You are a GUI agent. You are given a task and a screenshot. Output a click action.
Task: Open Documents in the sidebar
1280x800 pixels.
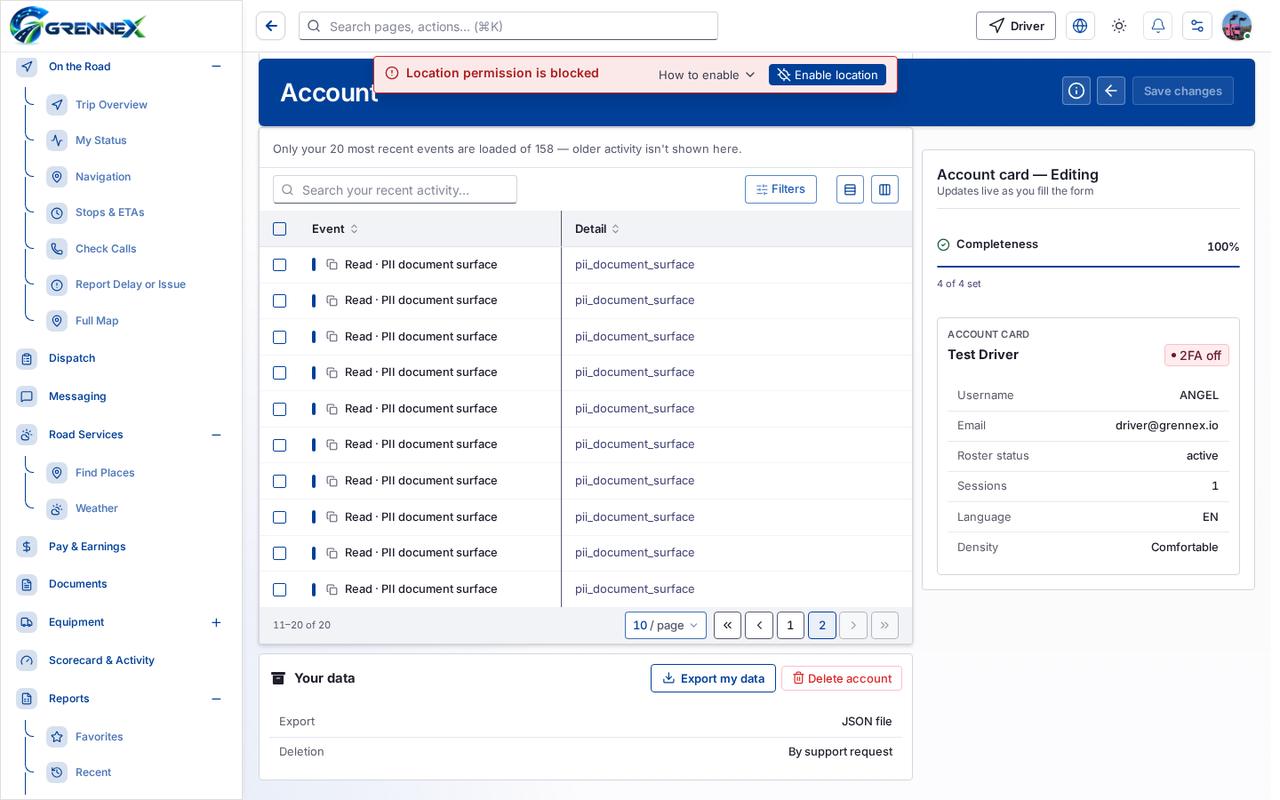pos(78,584)
